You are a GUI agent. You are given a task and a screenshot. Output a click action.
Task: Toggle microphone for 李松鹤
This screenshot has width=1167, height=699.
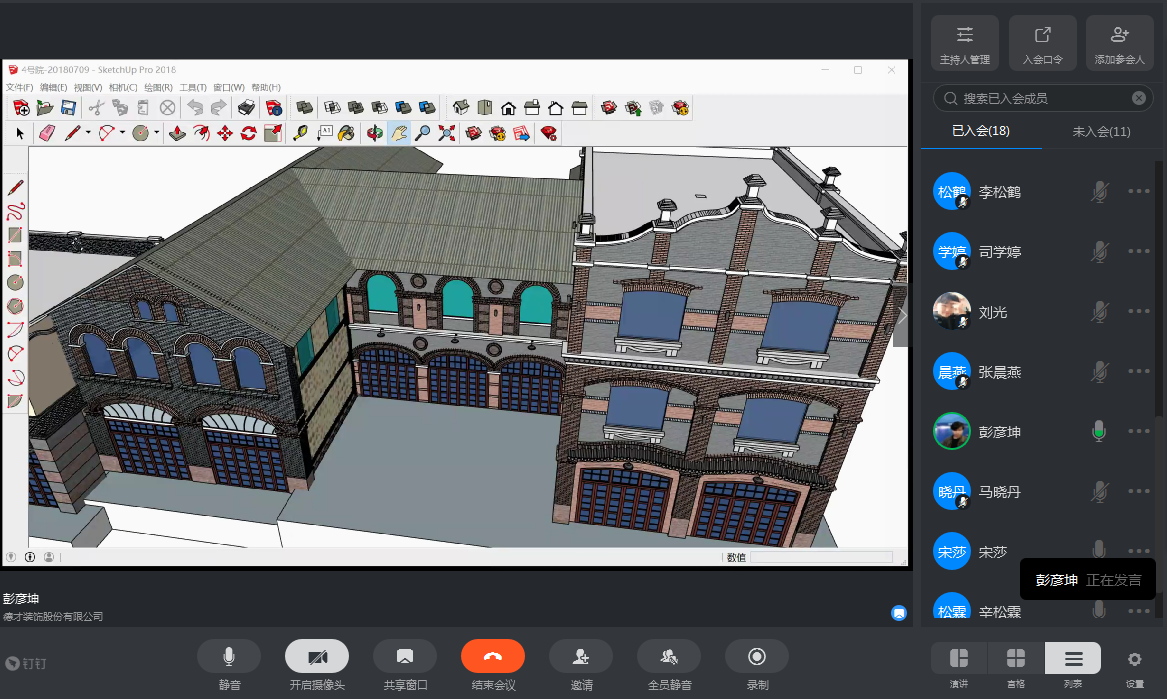(1099, 192)
